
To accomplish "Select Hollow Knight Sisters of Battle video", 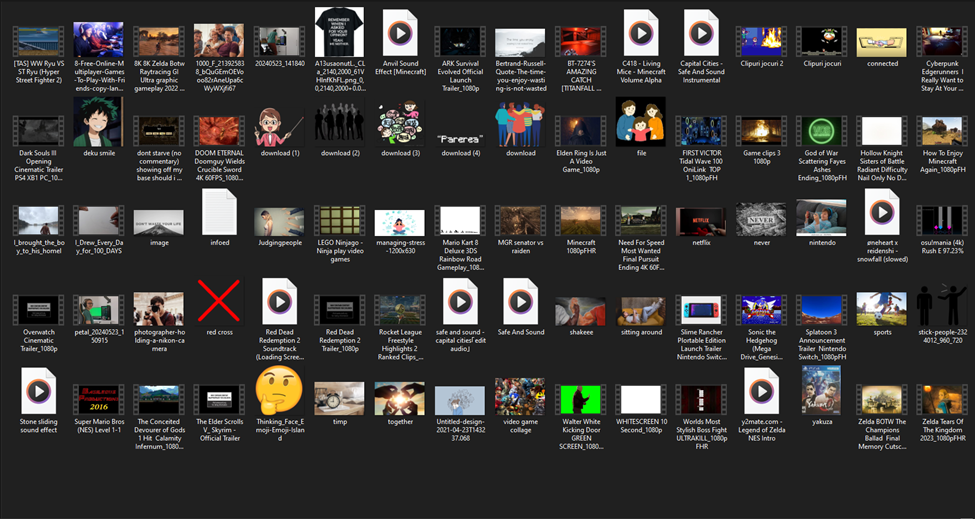I will (x=882, y=131).
